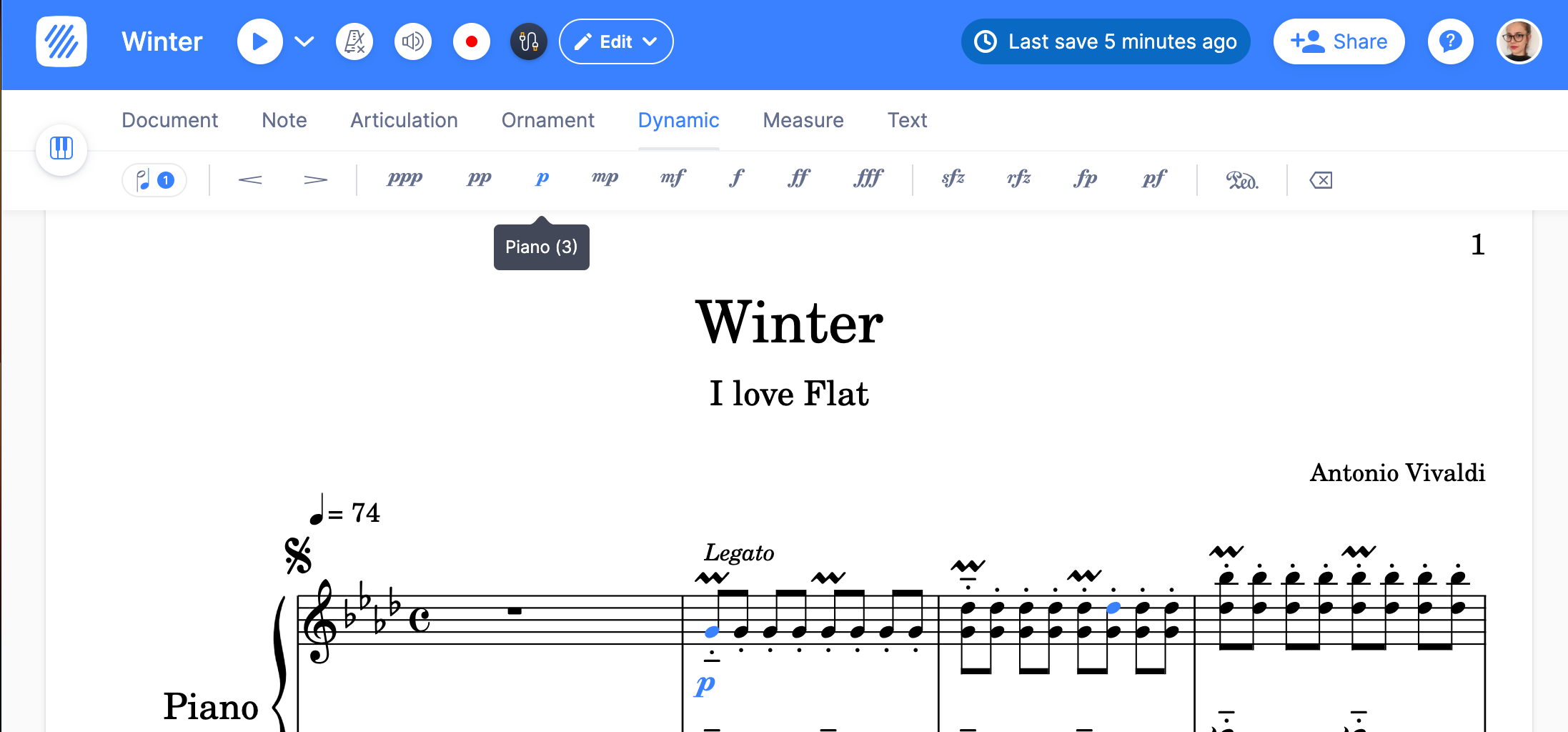
Task: Toggle the metronome off
Action: click(x=354, y=41)
